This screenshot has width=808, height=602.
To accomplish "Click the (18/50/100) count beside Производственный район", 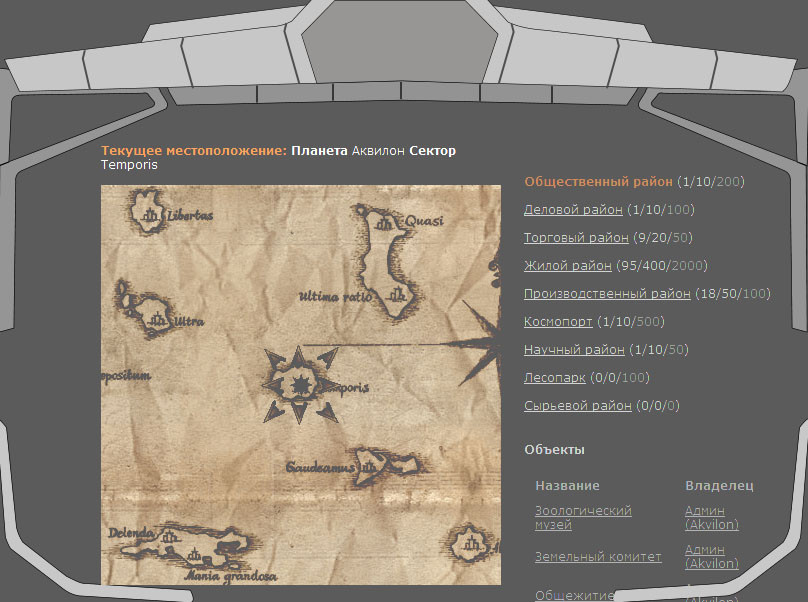I will [733, 293].
